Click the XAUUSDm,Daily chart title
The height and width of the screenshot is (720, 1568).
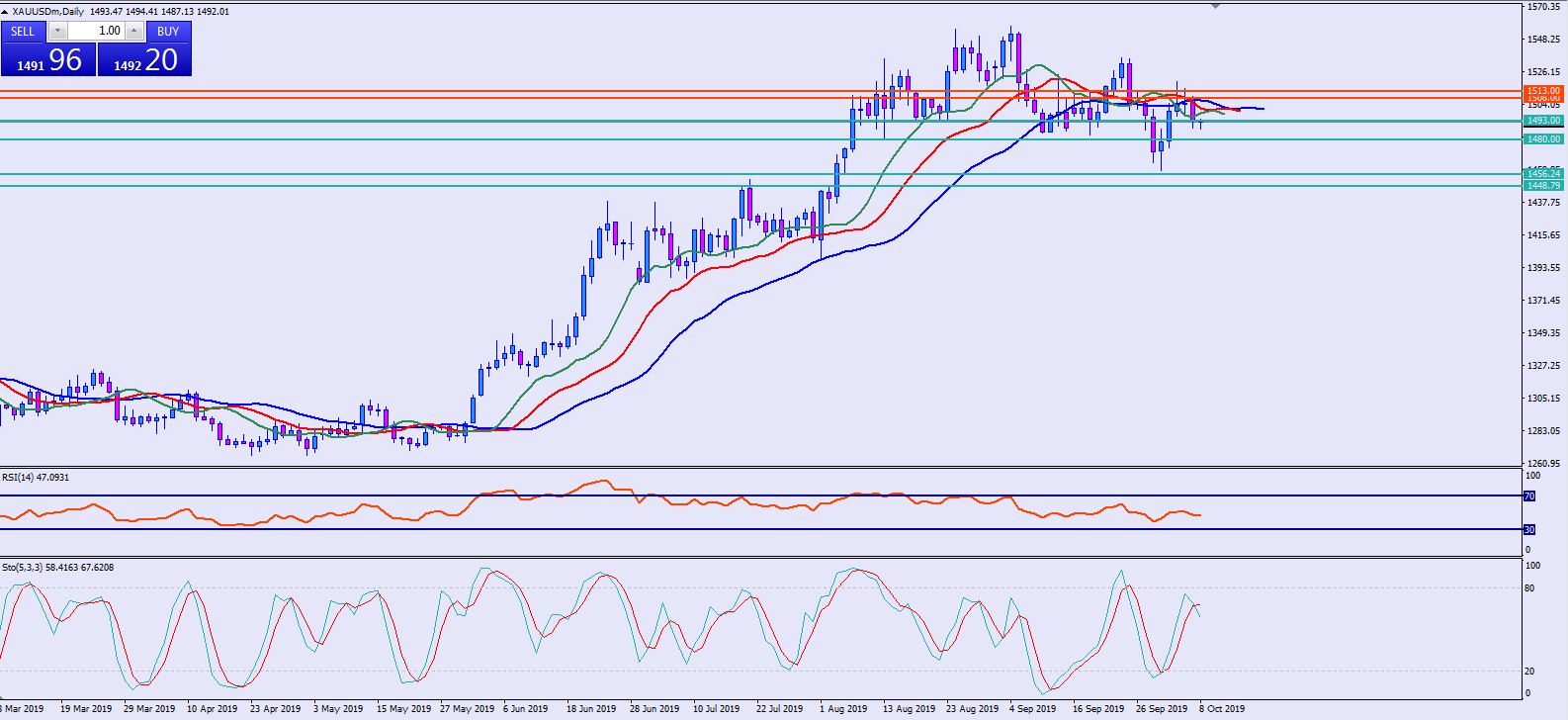point(47,12)
